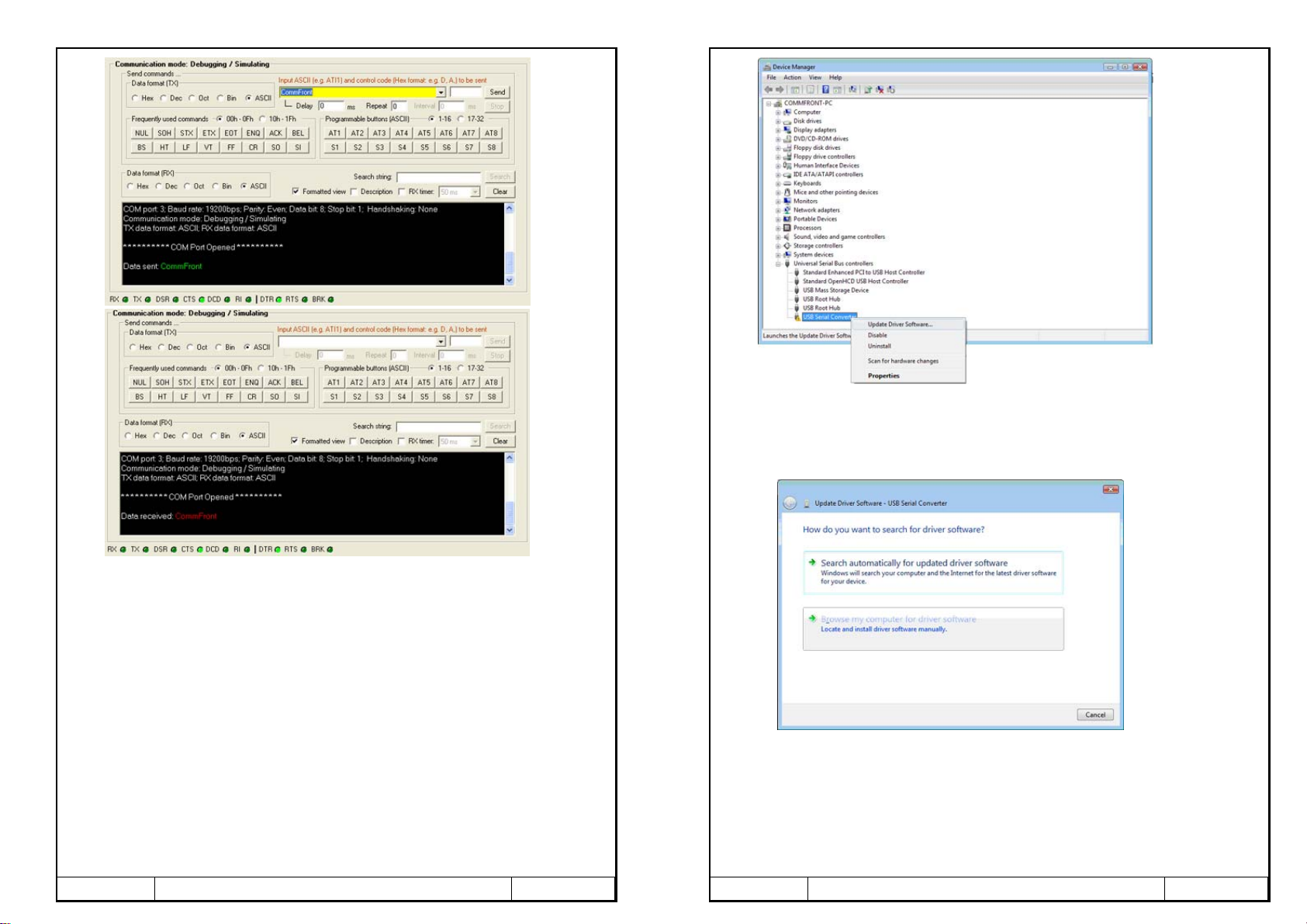The width and height of the screenshot is (1307, 924).
Task: Expand the Disk drives node
Action: point(778,121)
